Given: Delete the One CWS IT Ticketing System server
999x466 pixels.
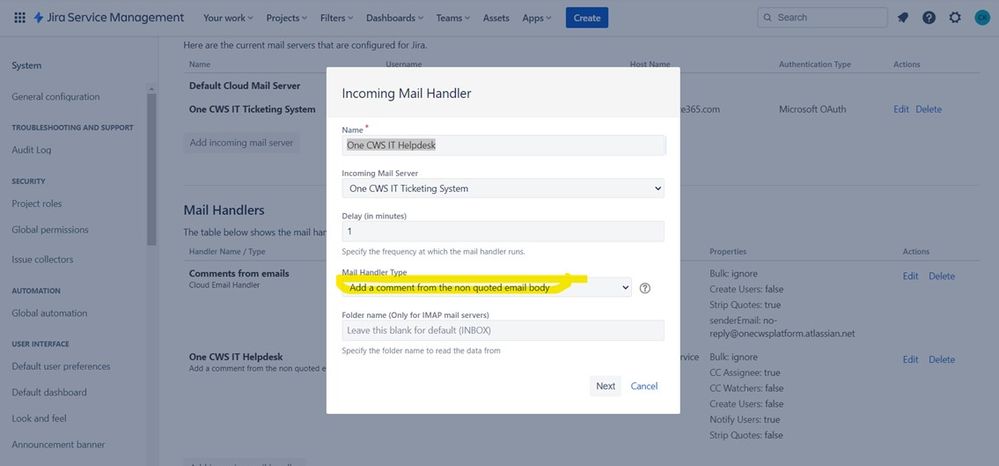Looking at the screenshot, I should (928, 110).
